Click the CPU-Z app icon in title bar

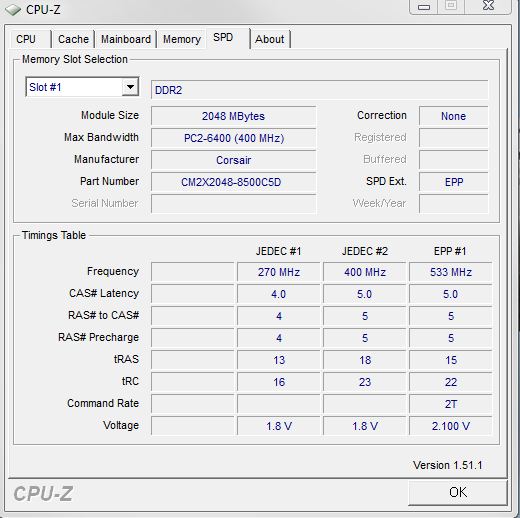(x=13, y=9)
